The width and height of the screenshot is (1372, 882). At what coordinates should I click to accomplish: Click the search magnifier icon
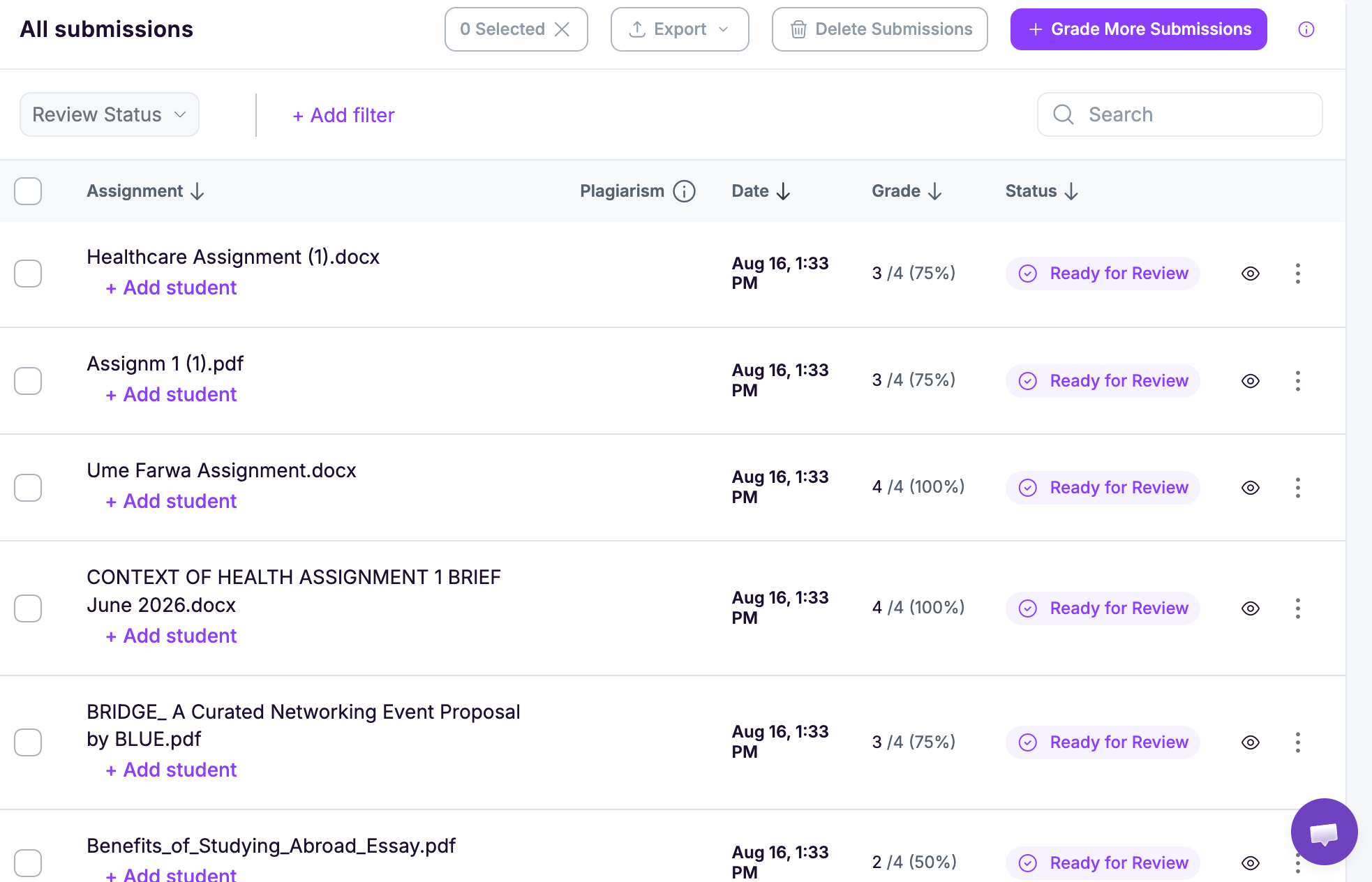click(1063, 114)
